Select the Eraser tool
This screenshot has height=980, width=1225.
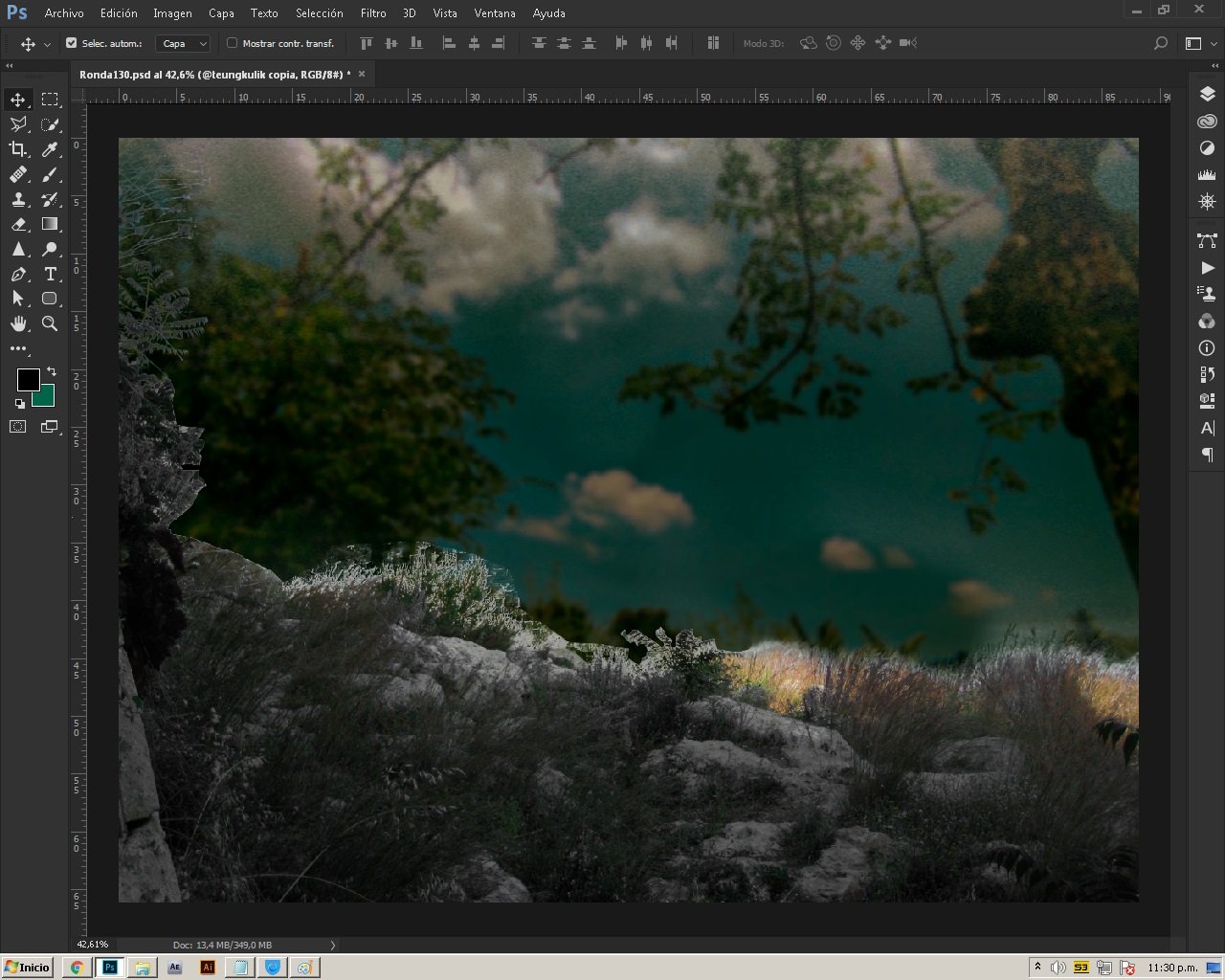(x=18, y=224)
